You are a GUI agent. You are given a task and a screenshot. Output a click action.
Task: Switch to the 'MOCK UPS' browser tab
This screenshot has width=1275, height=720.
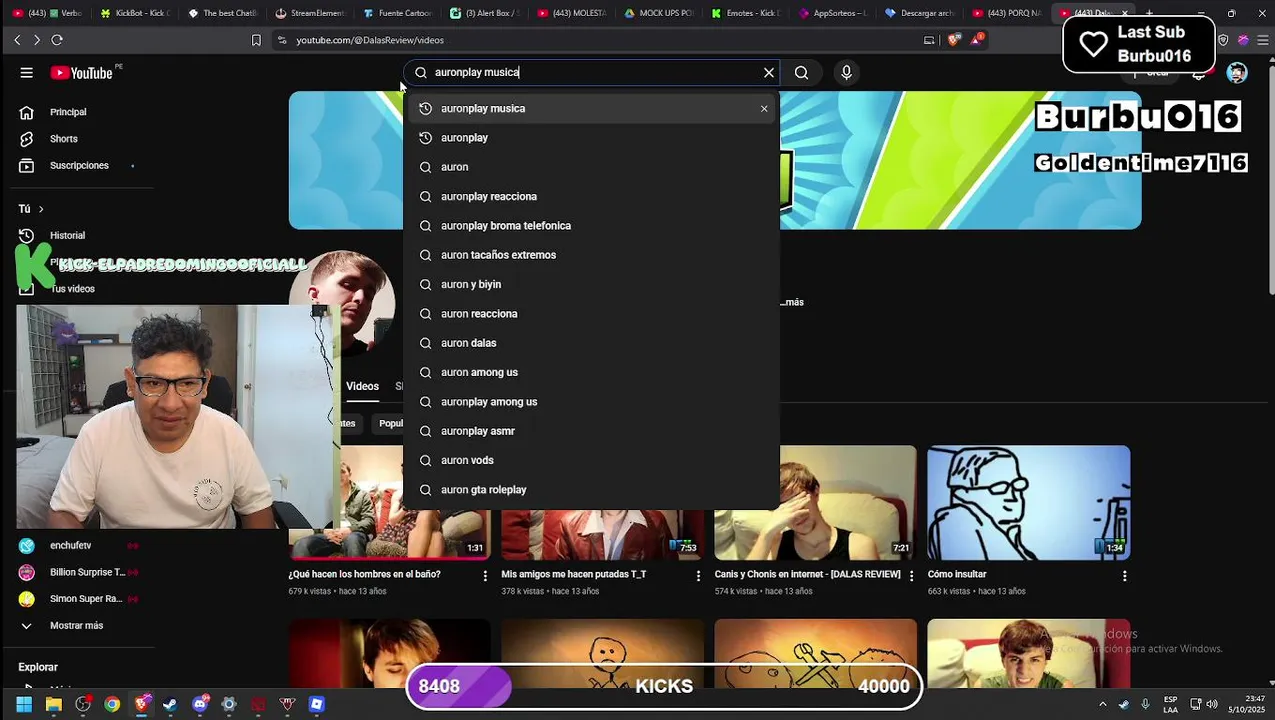tap(661, 13)
